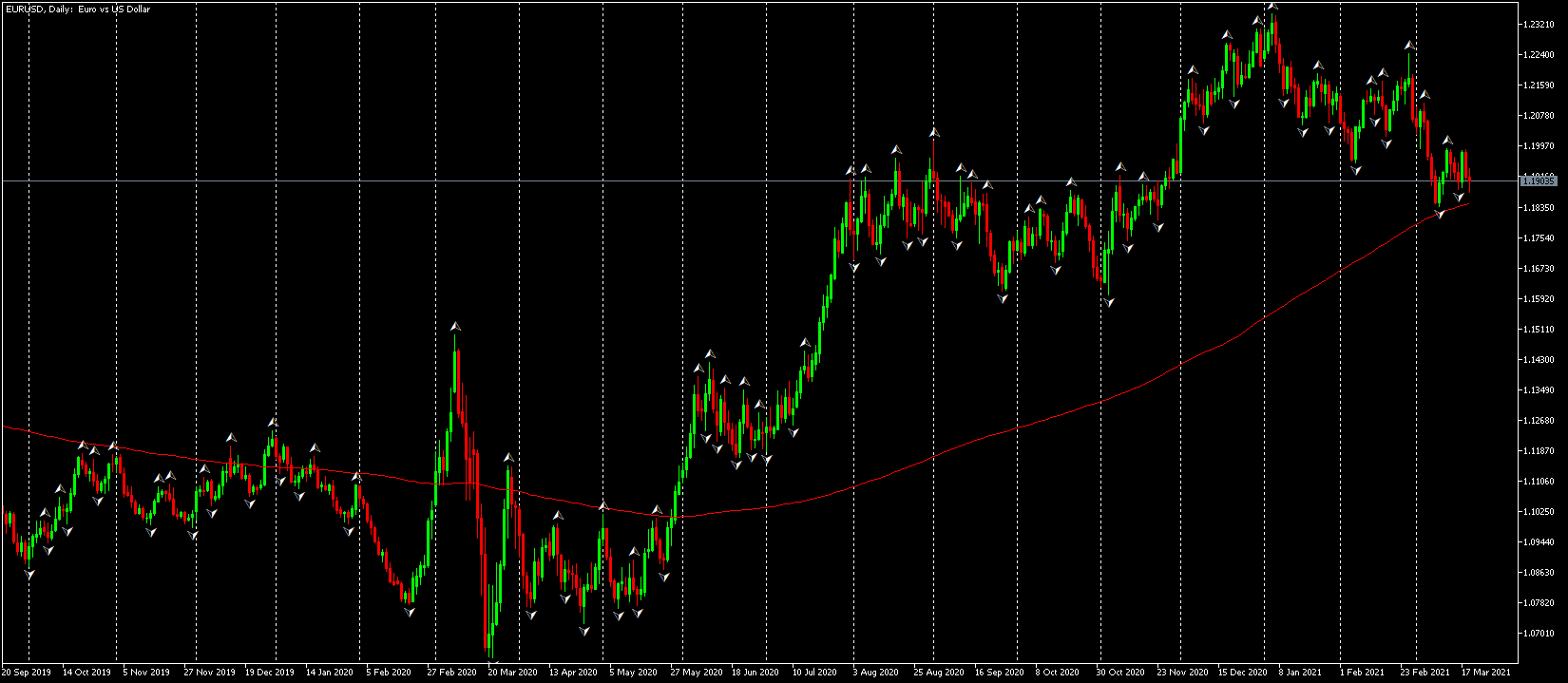Click the up fractal at the early September 2020 peak
The height and width of the screenshot is (683, 1568).
934,132
